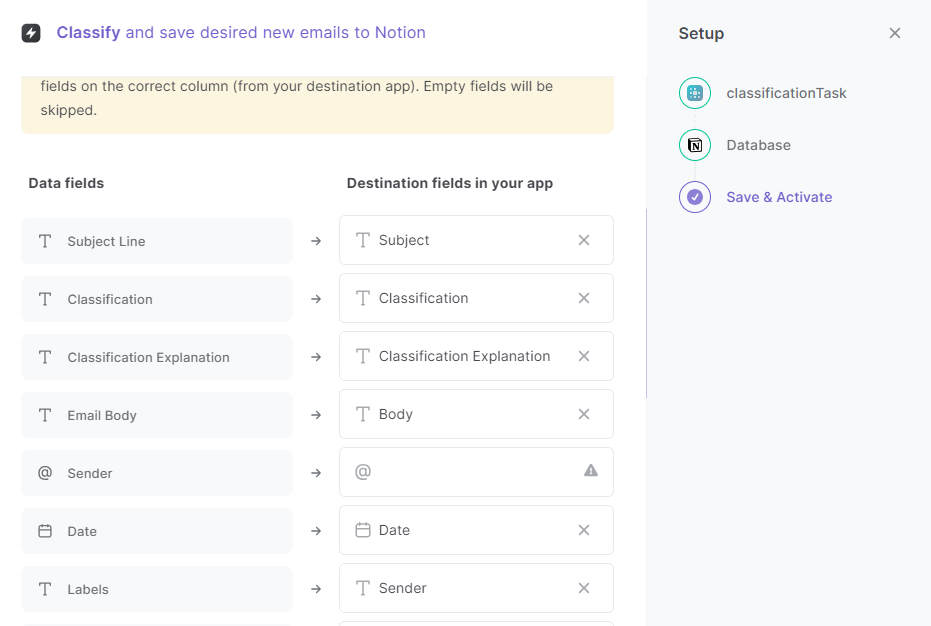Click the @ icon in the Sender data field
931x626 pixels.
[x=45, y=473]
